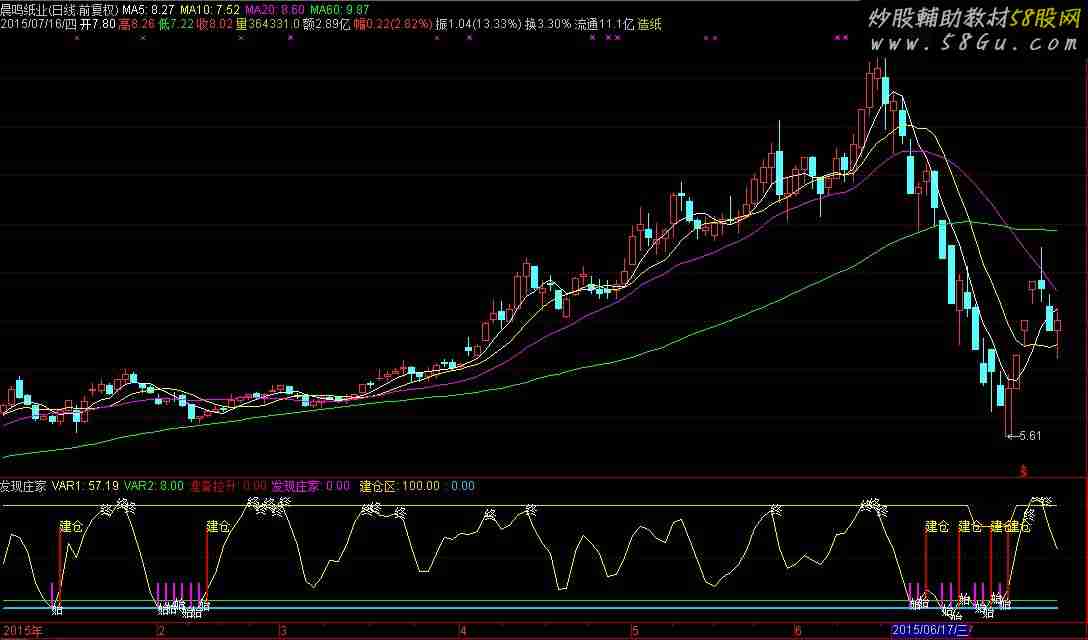Click the MA60: 9.87 label
The height and width of the screenshot is (640, 1088).
(x=339, y=10)
